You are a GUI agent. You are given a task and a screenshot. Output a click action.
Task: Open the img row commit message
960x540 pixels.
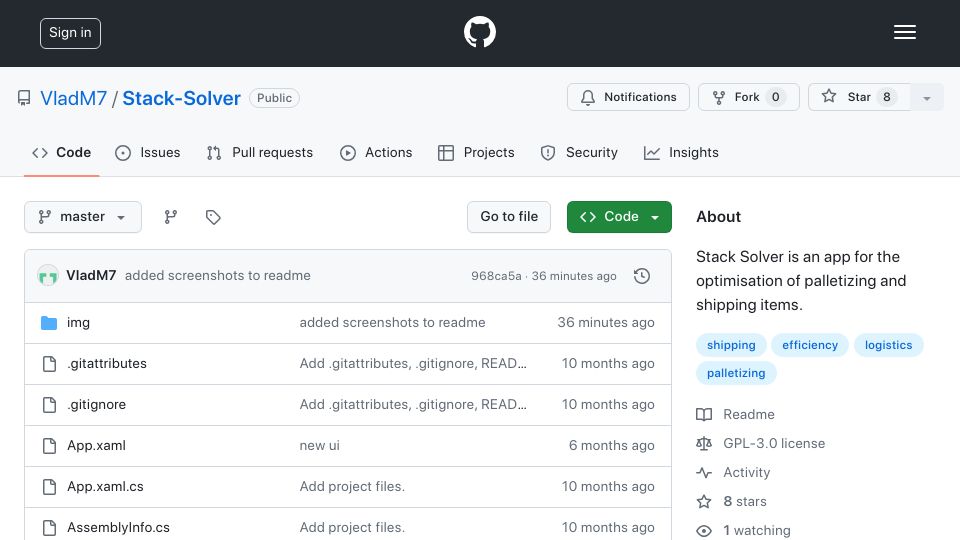392,323
